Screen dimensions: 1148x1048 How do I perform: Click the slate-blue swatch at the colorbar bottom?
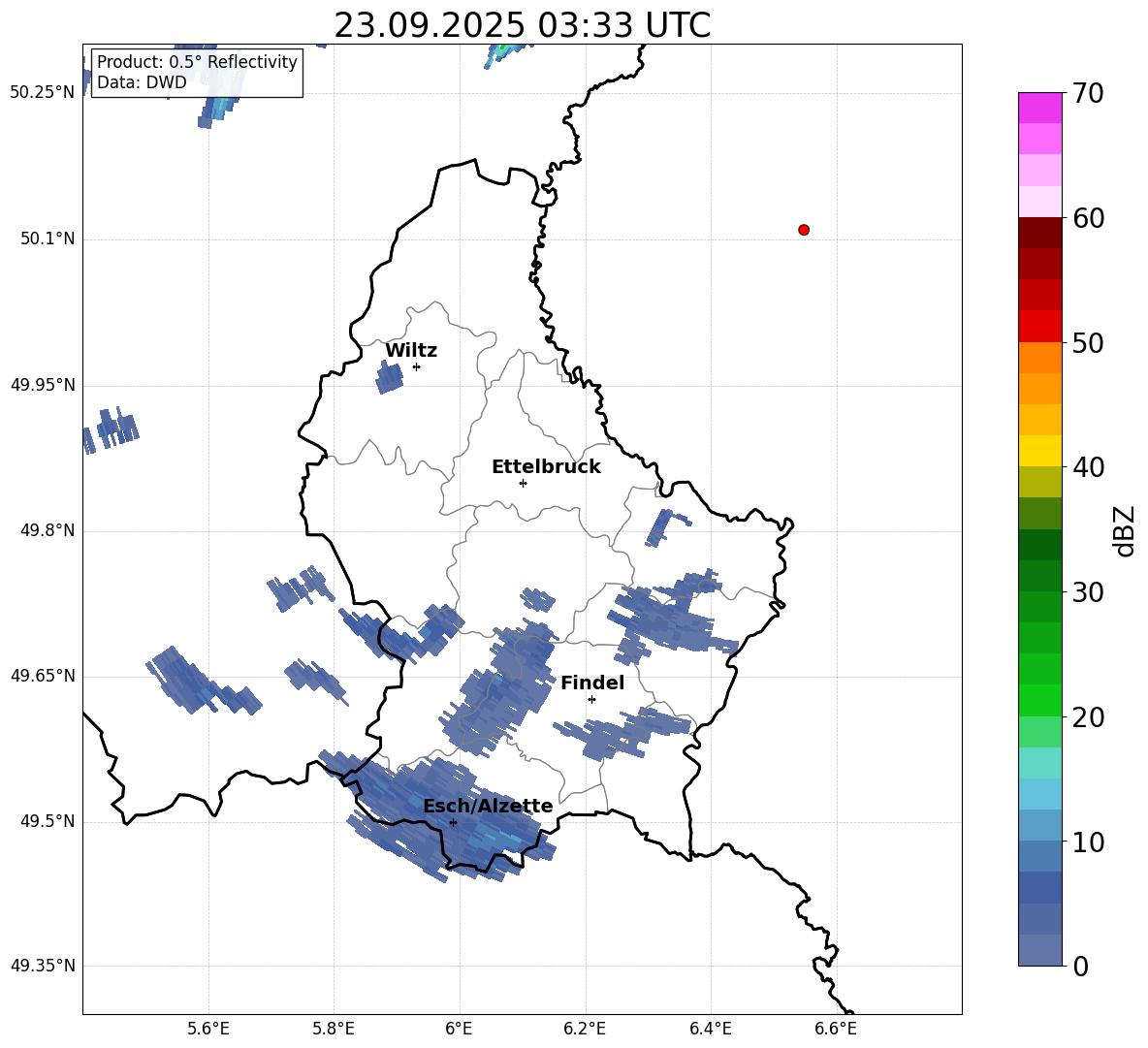(1040, 951)
